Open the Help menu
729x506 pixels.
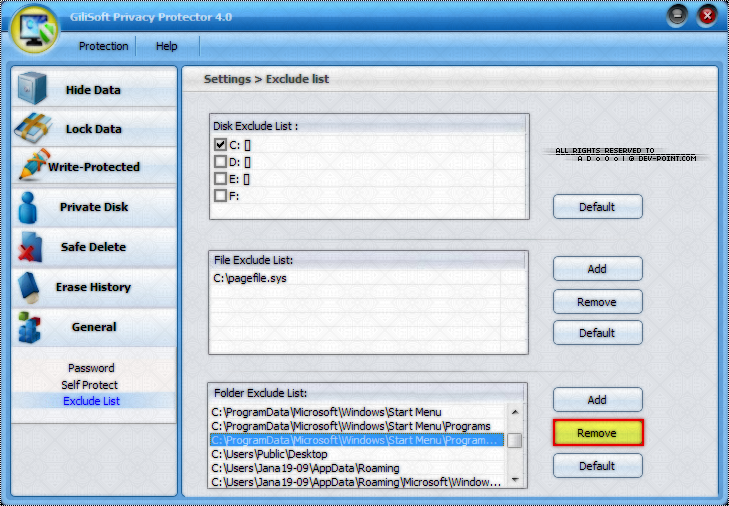(x=166, y=46)
